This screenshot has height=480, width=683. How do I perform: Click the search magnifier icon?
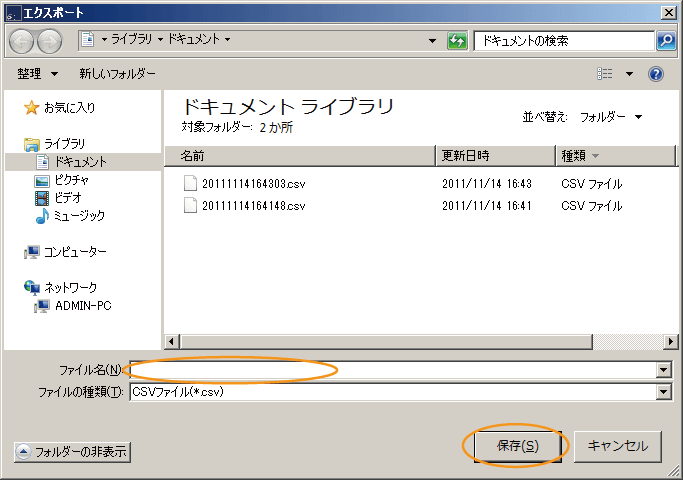666,41
